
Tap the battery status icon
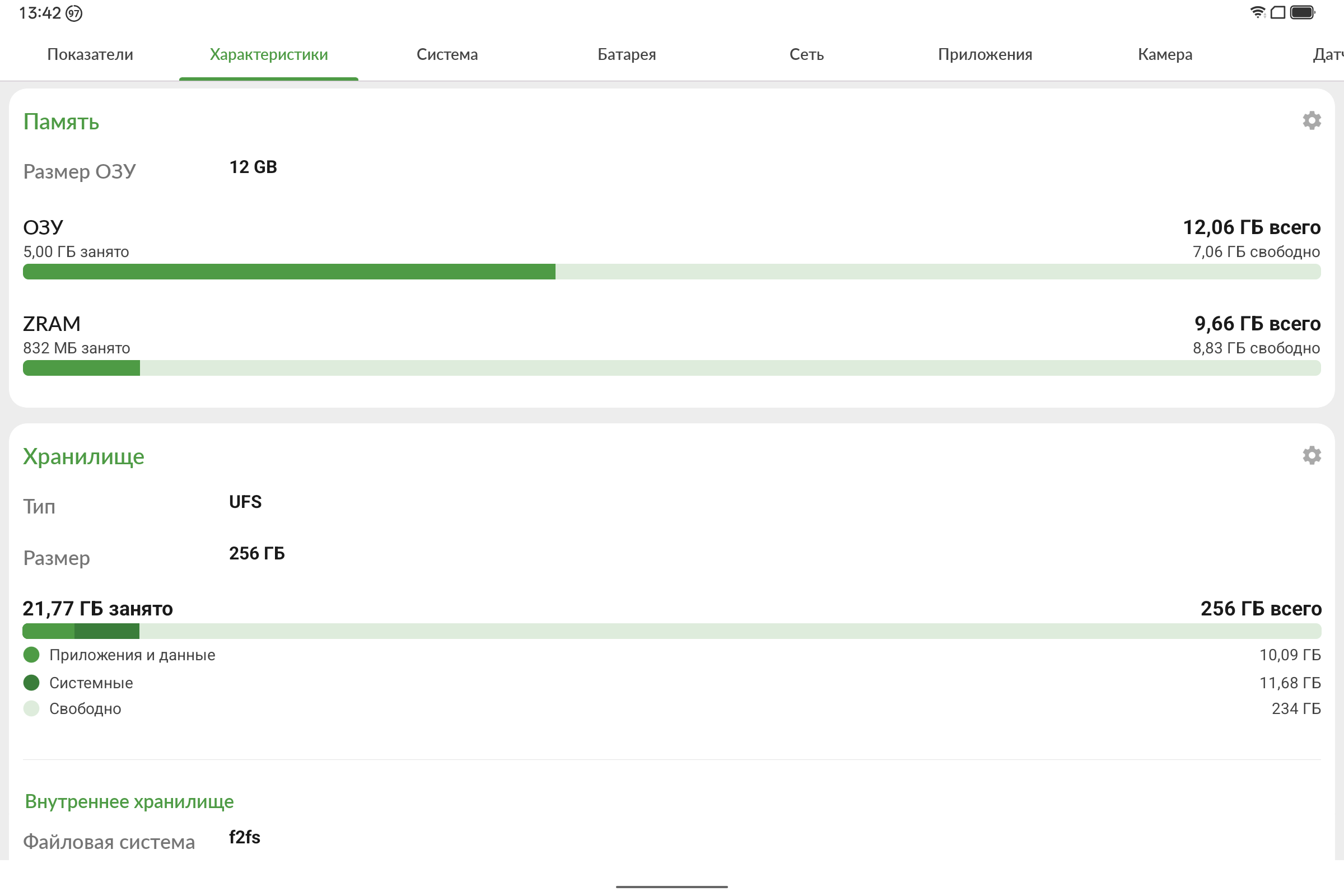click(x=1303, y=12)
